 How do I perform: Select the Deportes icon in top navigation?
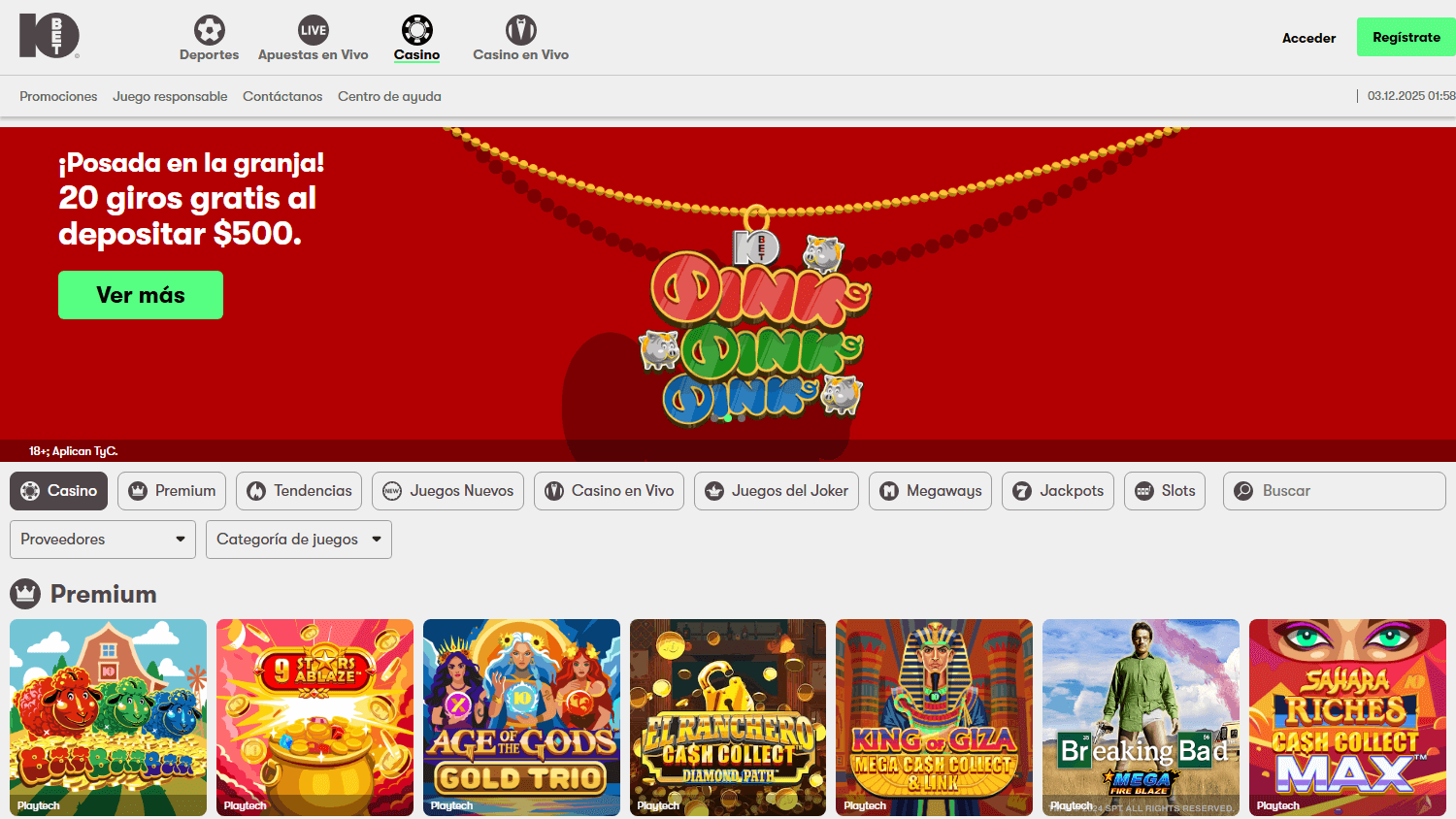[209, 30]
